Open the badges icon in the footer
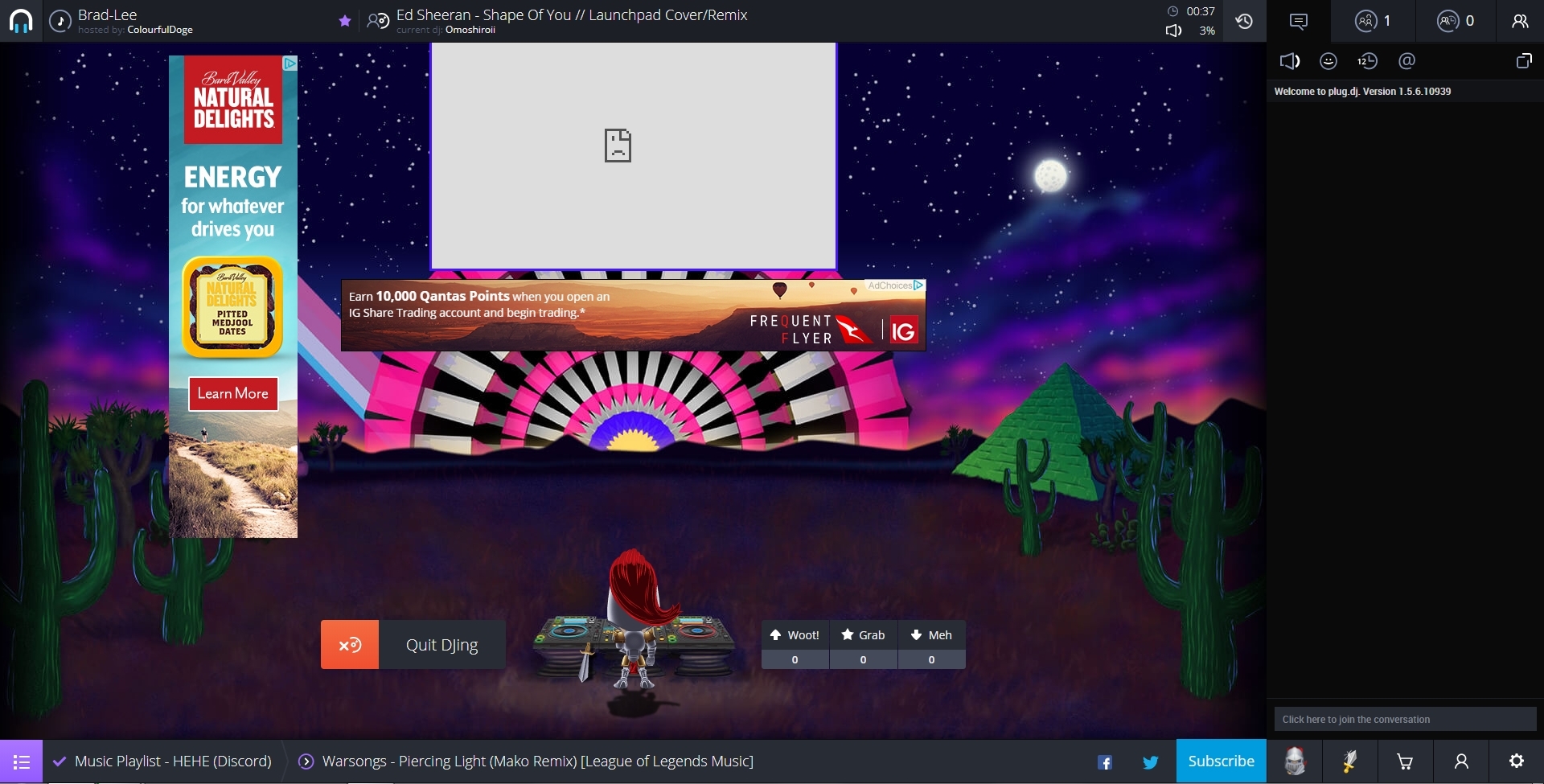 tap(1350, 761)
